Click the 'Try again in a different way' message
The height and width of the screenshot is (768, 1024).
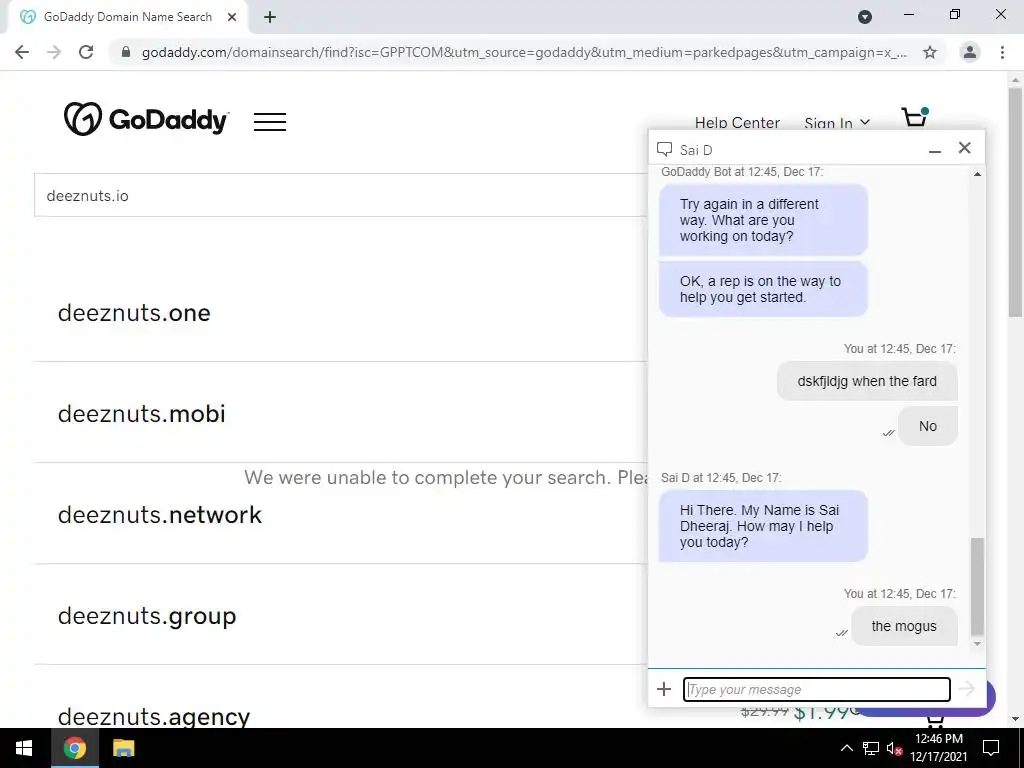click(x=763, y=220)
